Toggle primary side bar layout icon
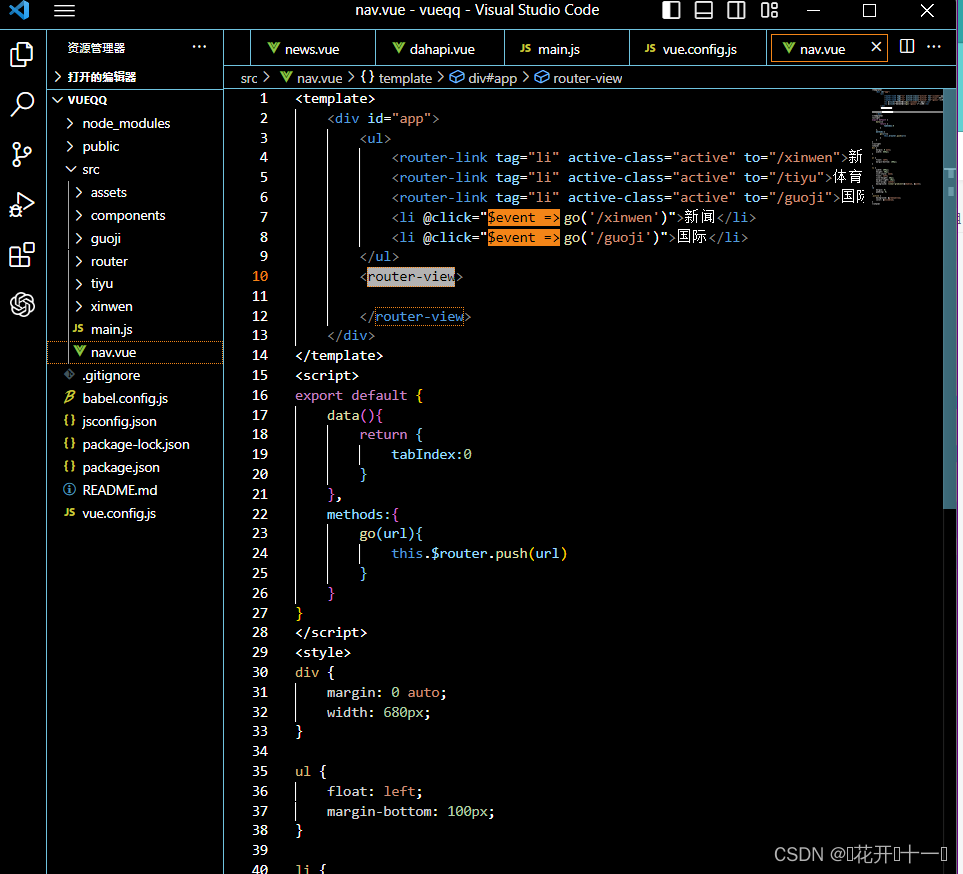Viewport: 963px width, 874px height. pos(671,10)
